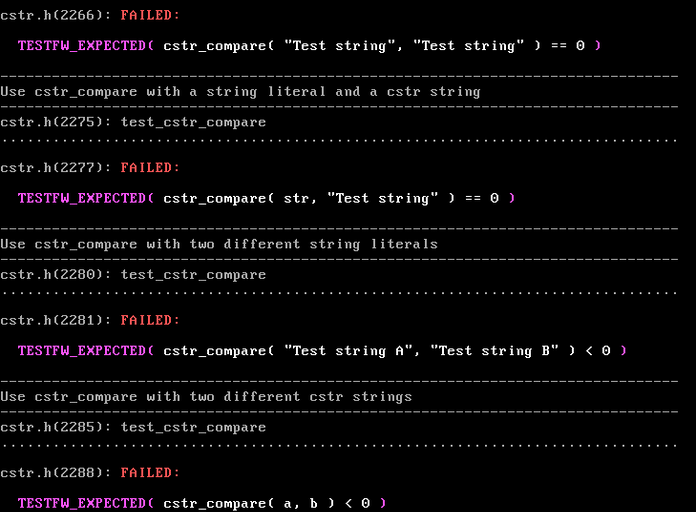Viewport: 696px width, 512px height.
Task: Click FAILED label next to cstr.h(2281)
Action: (150, 321)
